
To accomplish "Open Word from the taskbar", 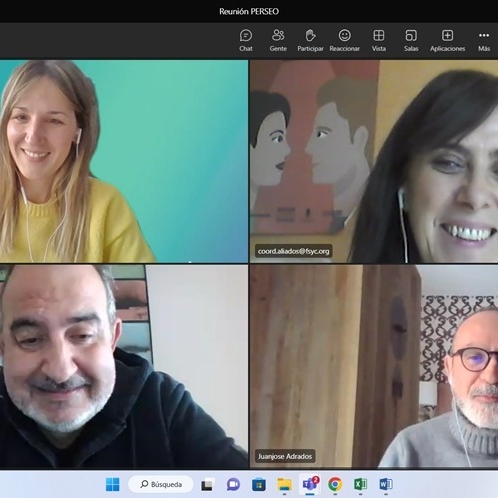I will click(x=386, y=484).
